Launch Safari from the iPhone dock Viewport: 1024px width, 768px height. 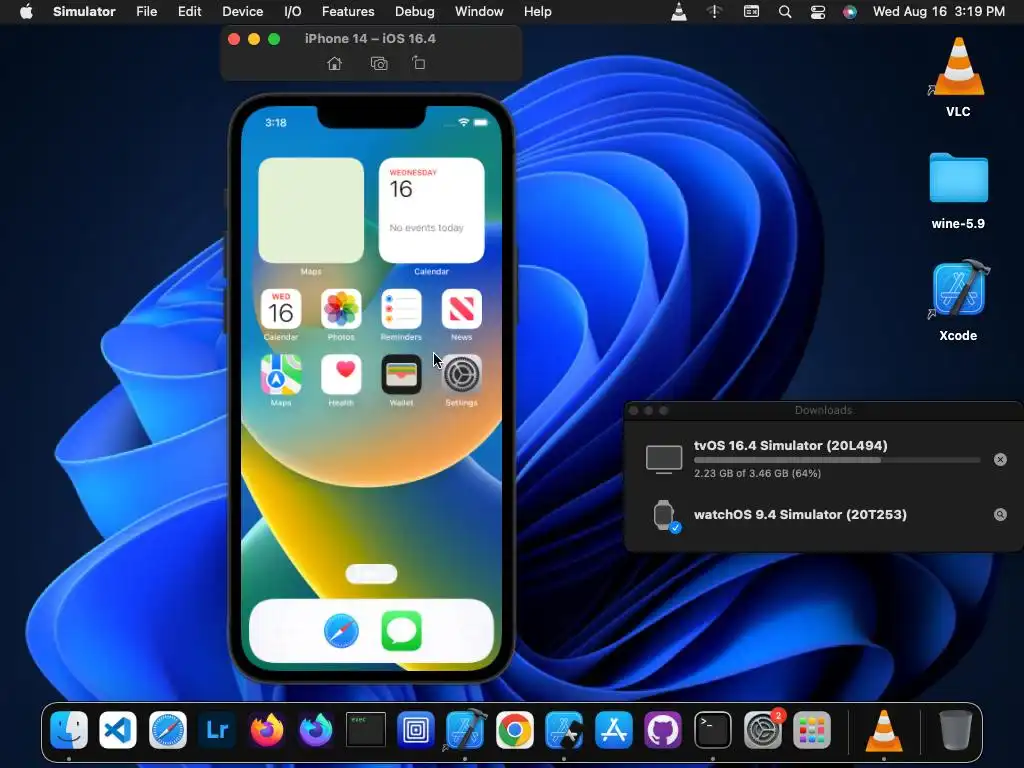click(x=341, y=631)
